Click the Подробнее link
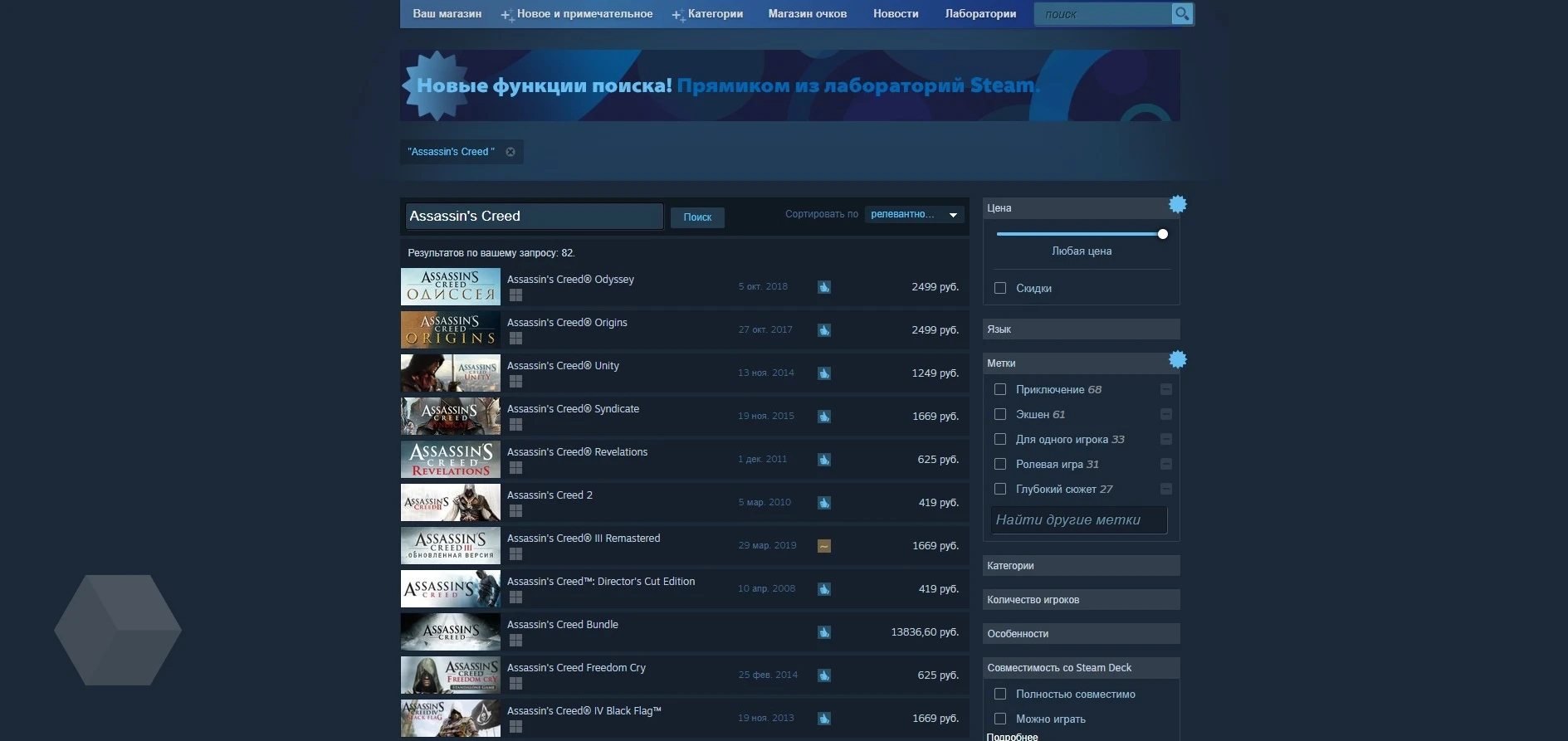Viewport: 1568px width, 741px height. pyautogui.click(x=1012, y=736)
